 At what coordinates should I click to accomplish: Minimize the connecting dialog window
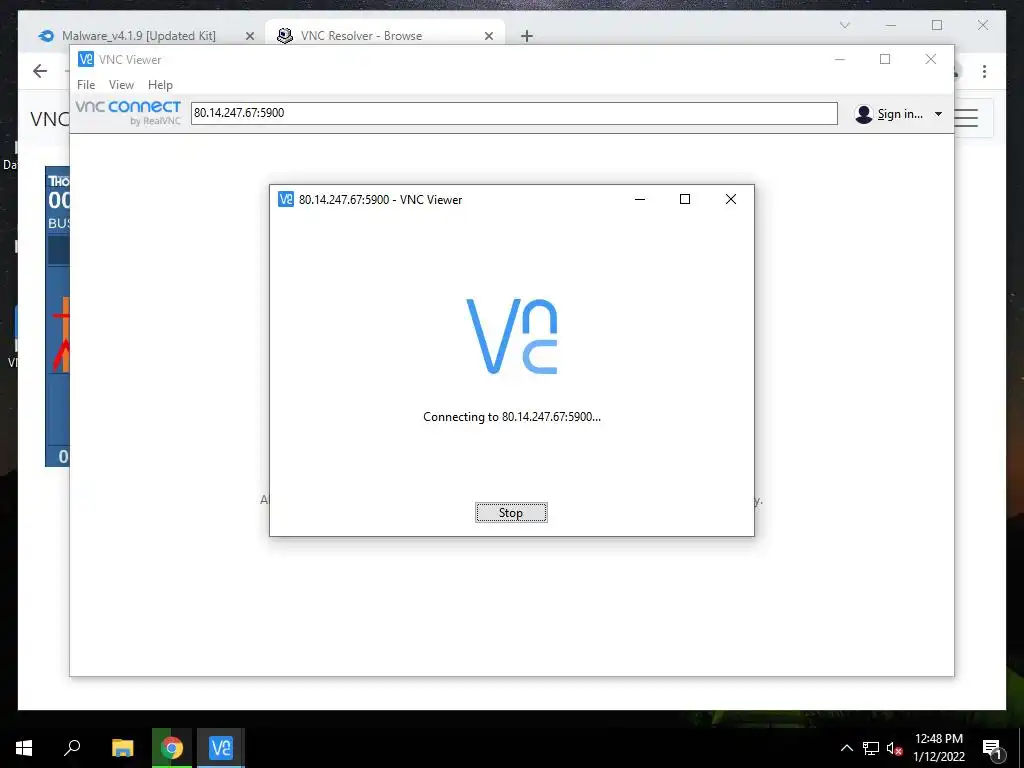coord(640,199)
